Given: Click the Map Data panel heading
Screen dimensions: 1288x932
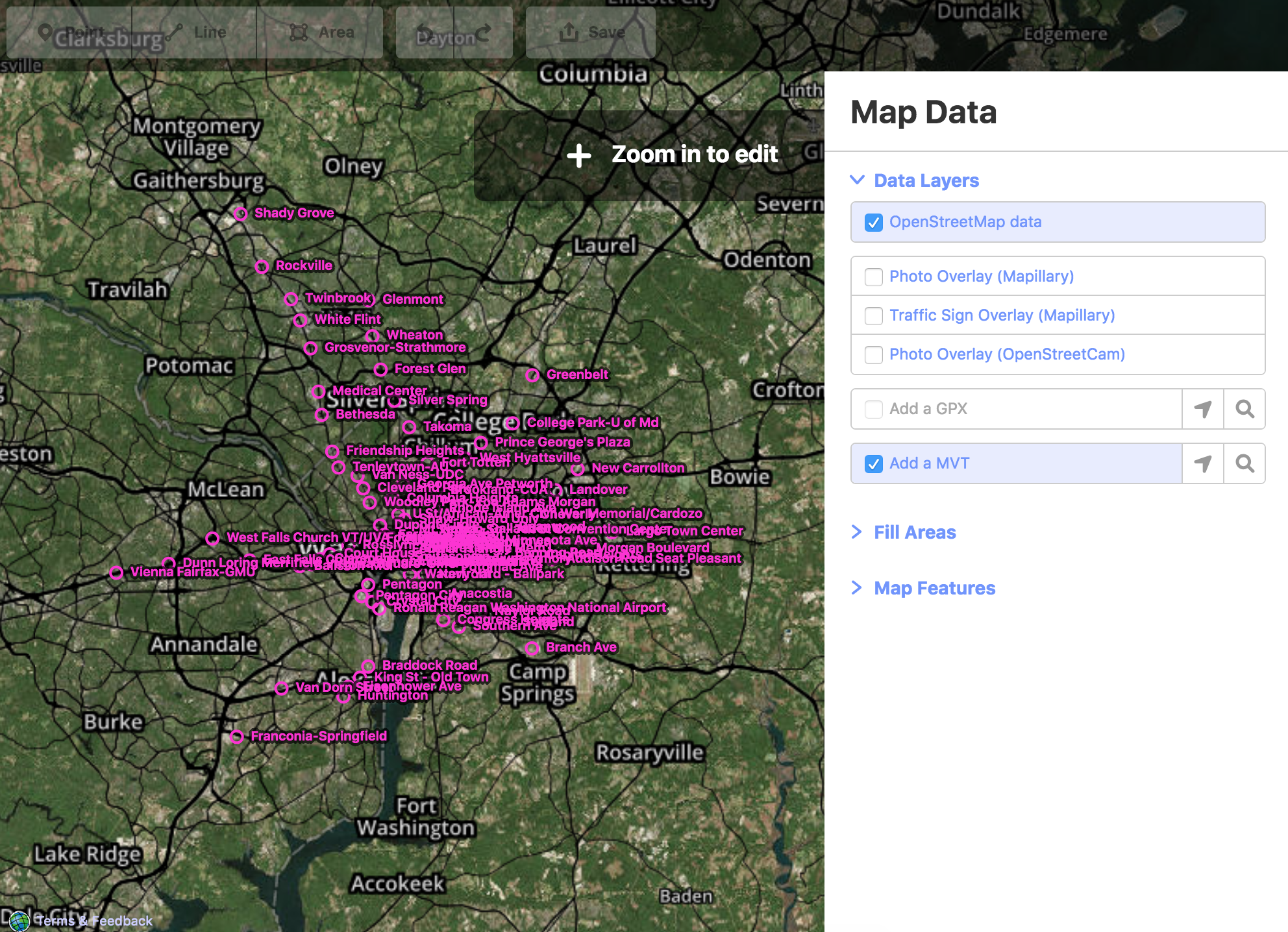Looking at the screenshot, I should tap(923, 112).
